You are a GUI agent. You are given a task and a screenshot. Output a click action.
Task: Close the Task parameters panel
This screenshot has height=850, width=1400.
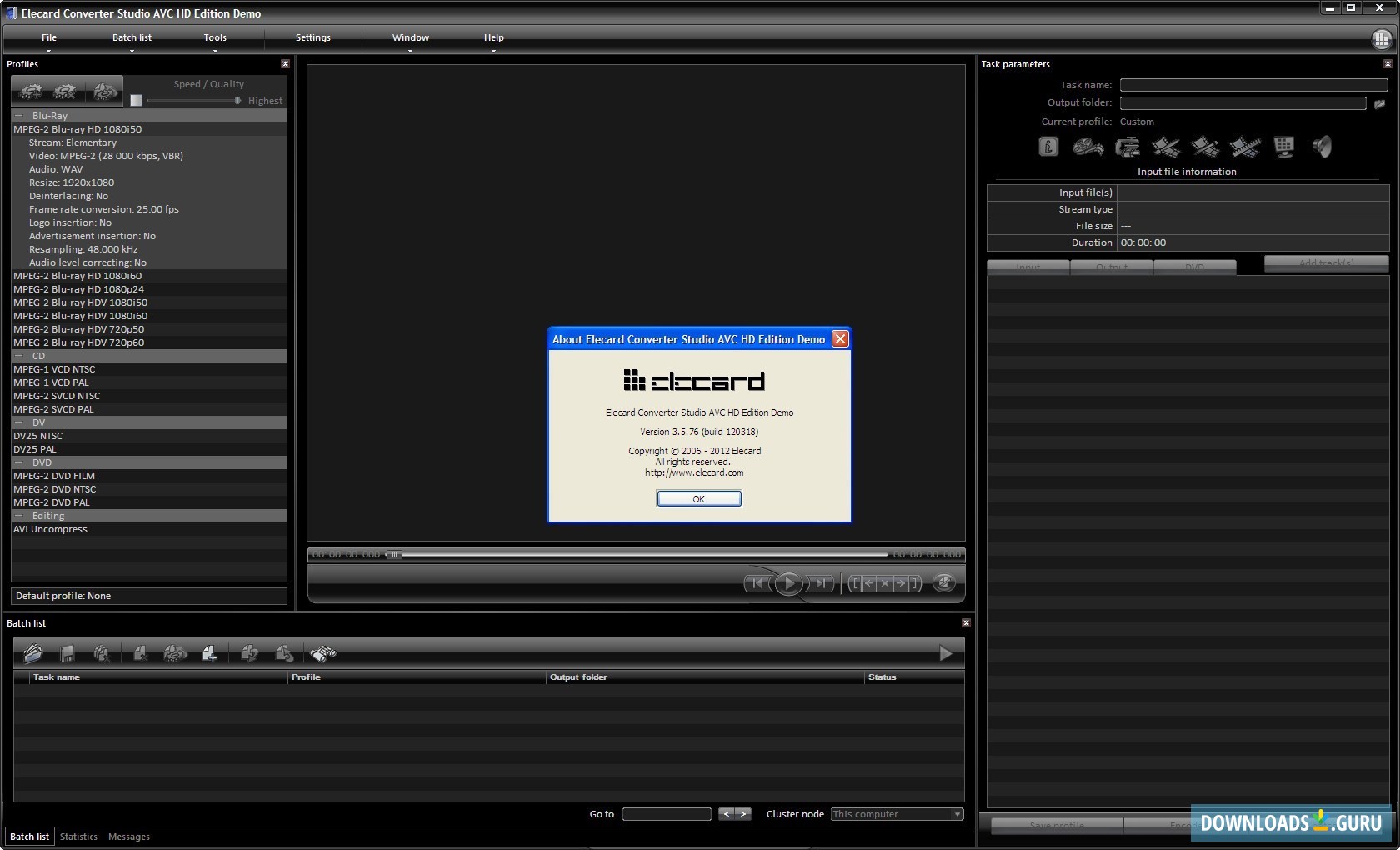point(1387,64)
